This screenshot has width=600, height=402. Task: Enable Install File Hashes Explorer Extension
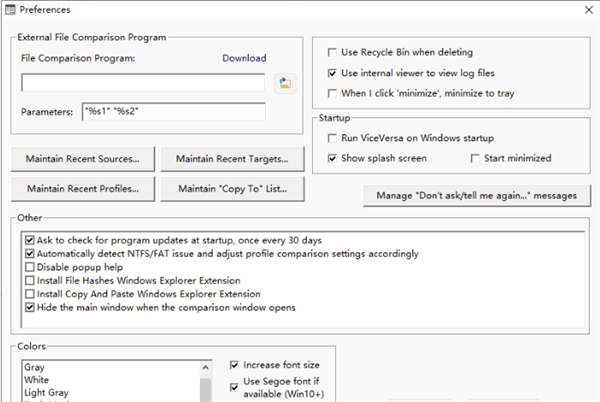coord(29,280)
